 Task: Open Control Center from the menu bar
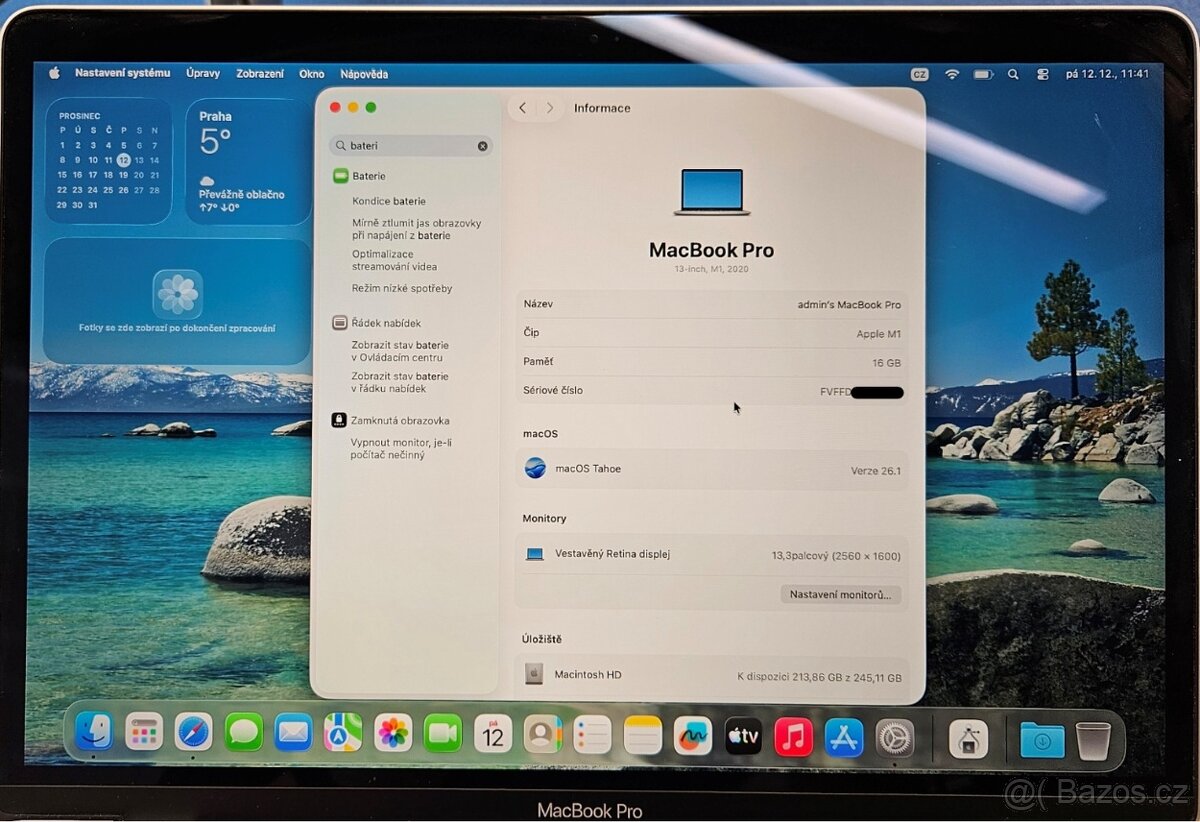1043,73
